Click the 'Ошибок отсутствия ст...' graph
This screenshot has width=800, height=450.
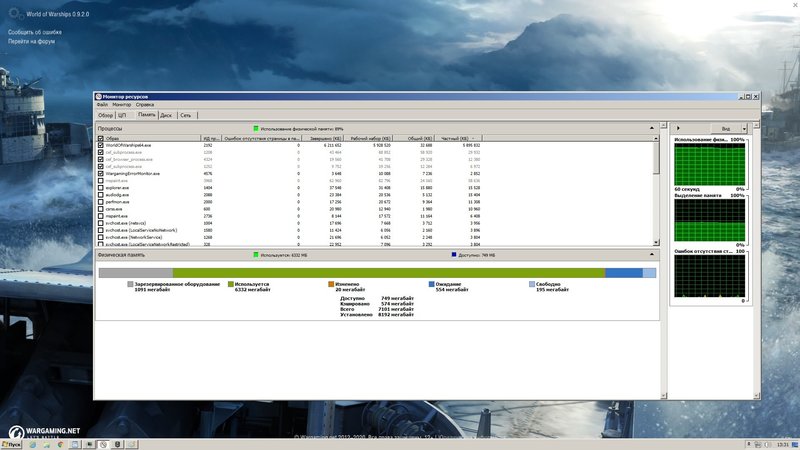pos(709,276)
